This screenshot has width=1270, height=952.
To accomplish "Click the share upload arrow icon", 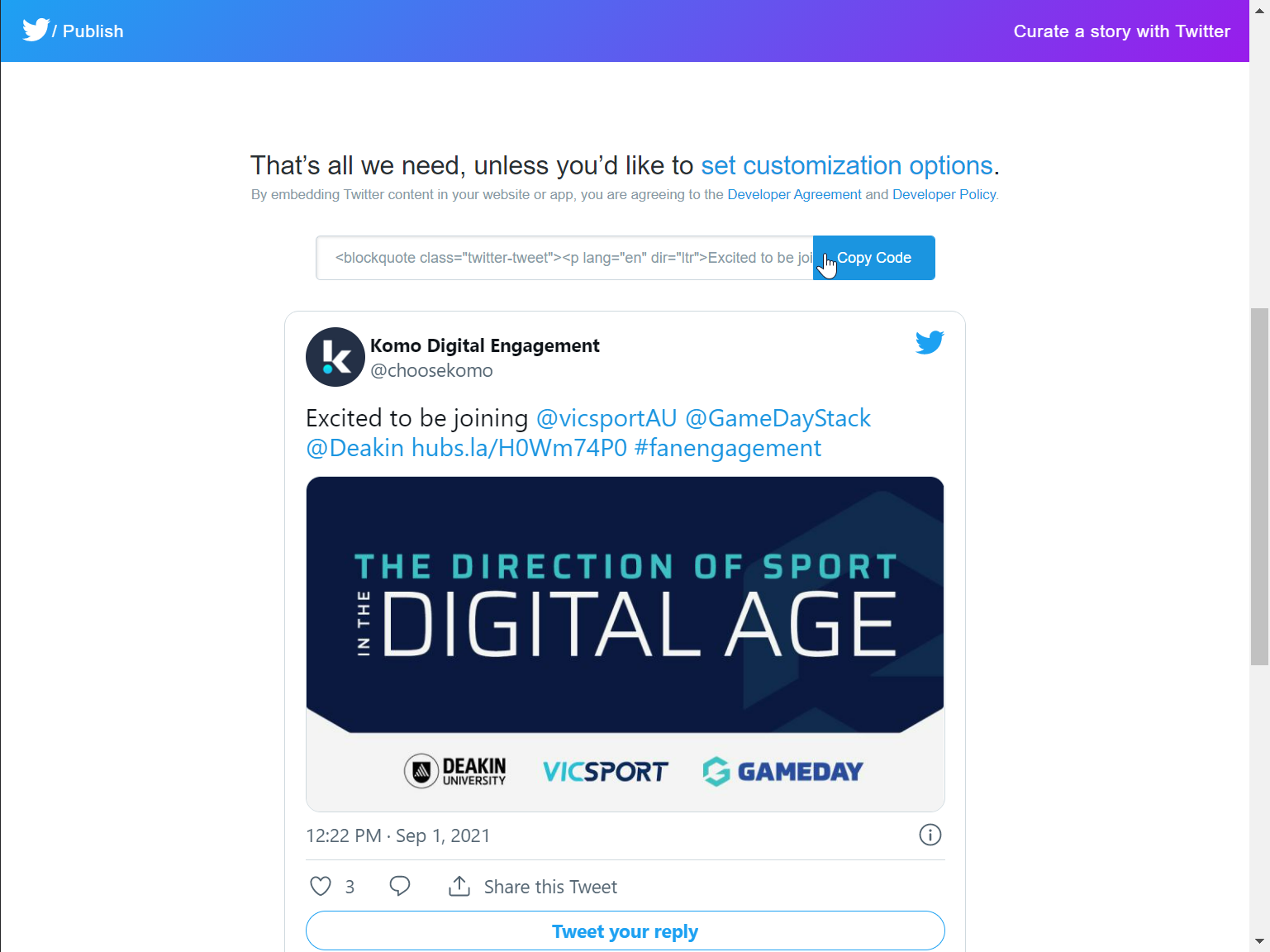I will 459,887.
